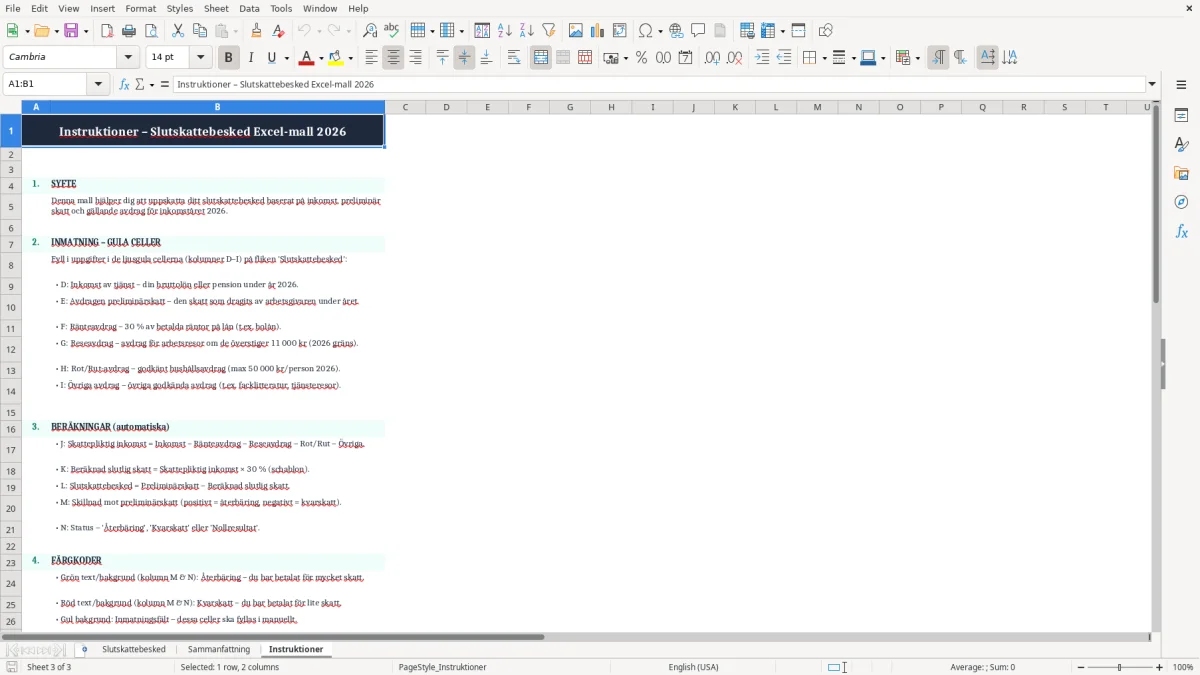The width and height of the screenshot is (1200, 675).
Task: Toggle Center Horizontally alignment
Action: coord(393,58)
